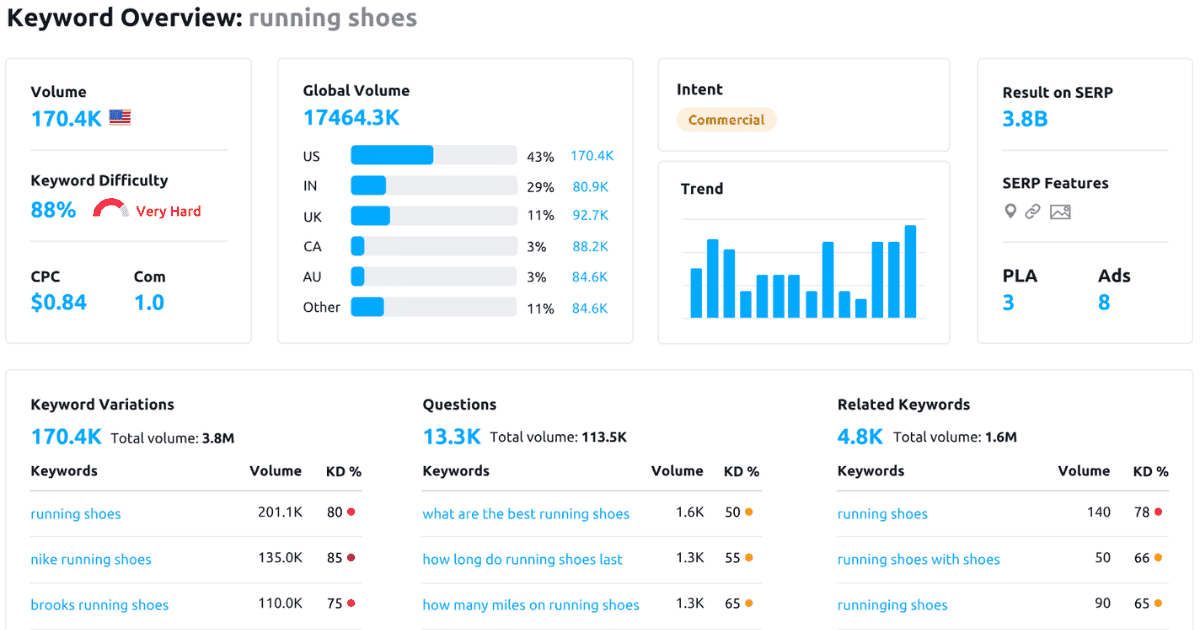The width and height of the screenshot is (1200, 630).
Task: Click the orange KD dot for runninging shoes
Action: click(1158, 604)
